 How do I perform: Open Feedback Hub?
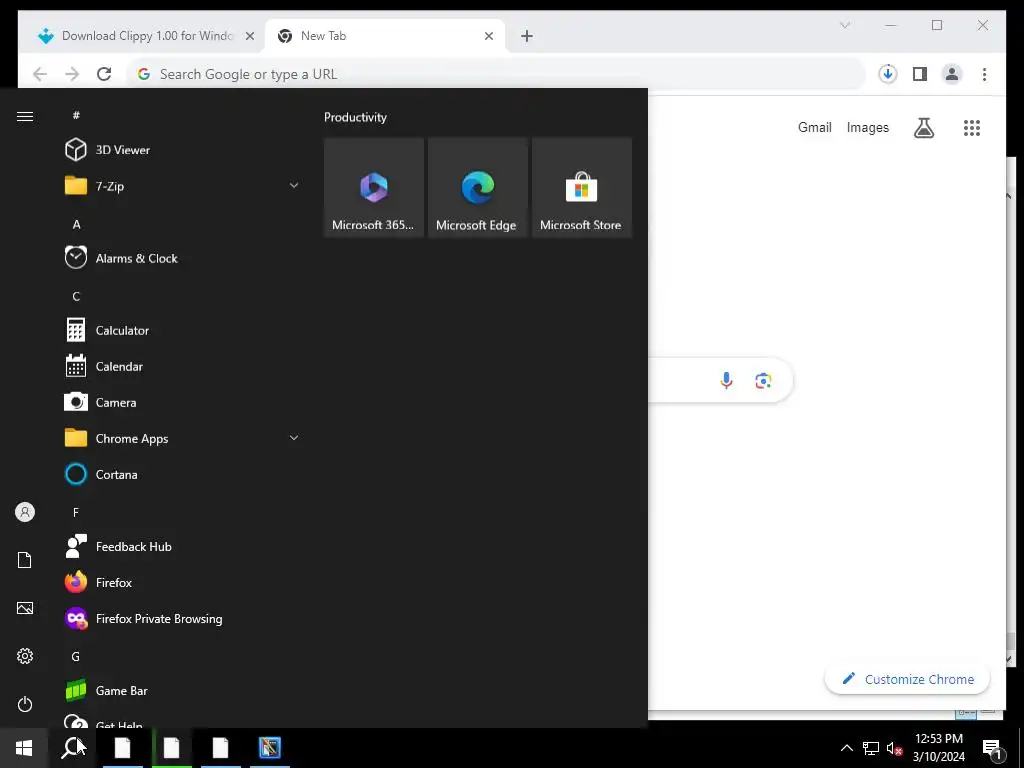tap(183, 547)
